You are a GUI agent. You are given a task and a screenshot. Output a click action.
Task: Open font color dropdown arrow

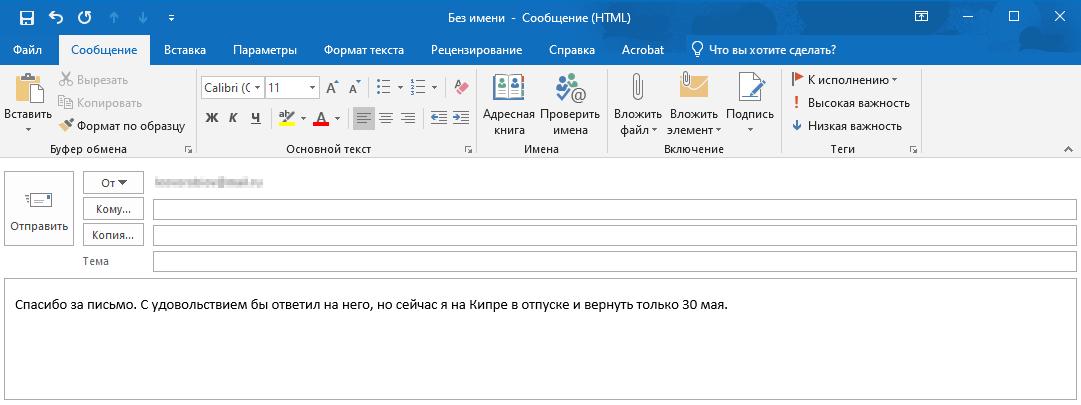(337, 118)
